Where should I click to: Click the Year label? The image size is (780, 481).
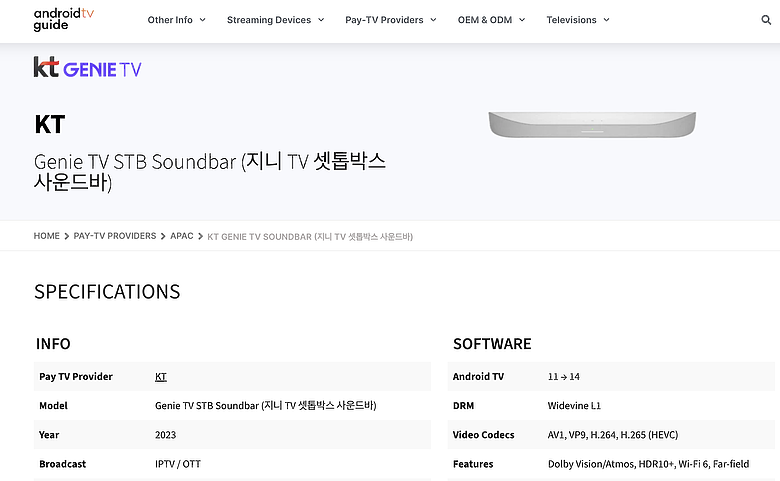click(x=49, y=435)
